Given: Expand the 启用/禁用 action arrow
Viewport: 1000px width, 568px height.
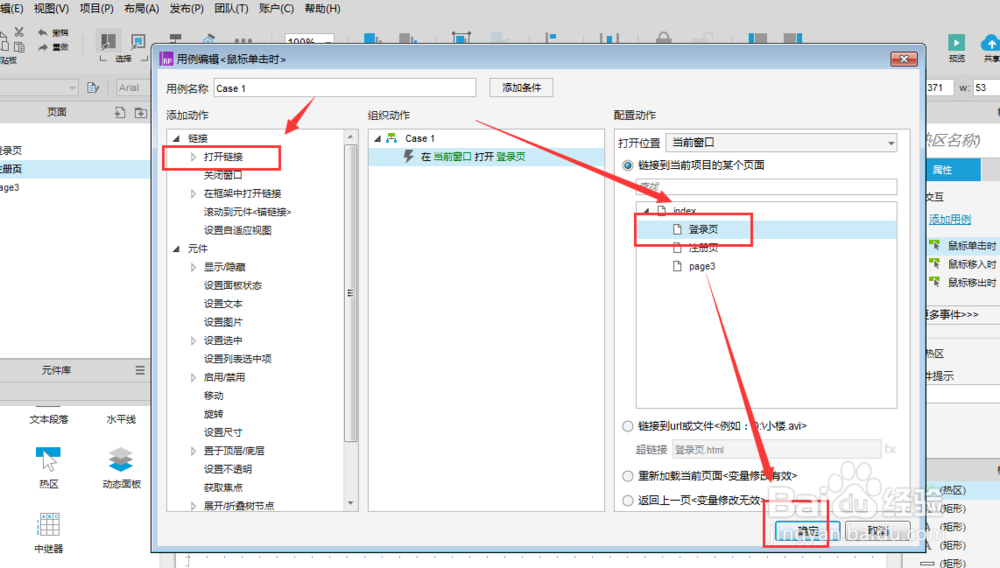Looking at the screenshot, I should point(193,377).
